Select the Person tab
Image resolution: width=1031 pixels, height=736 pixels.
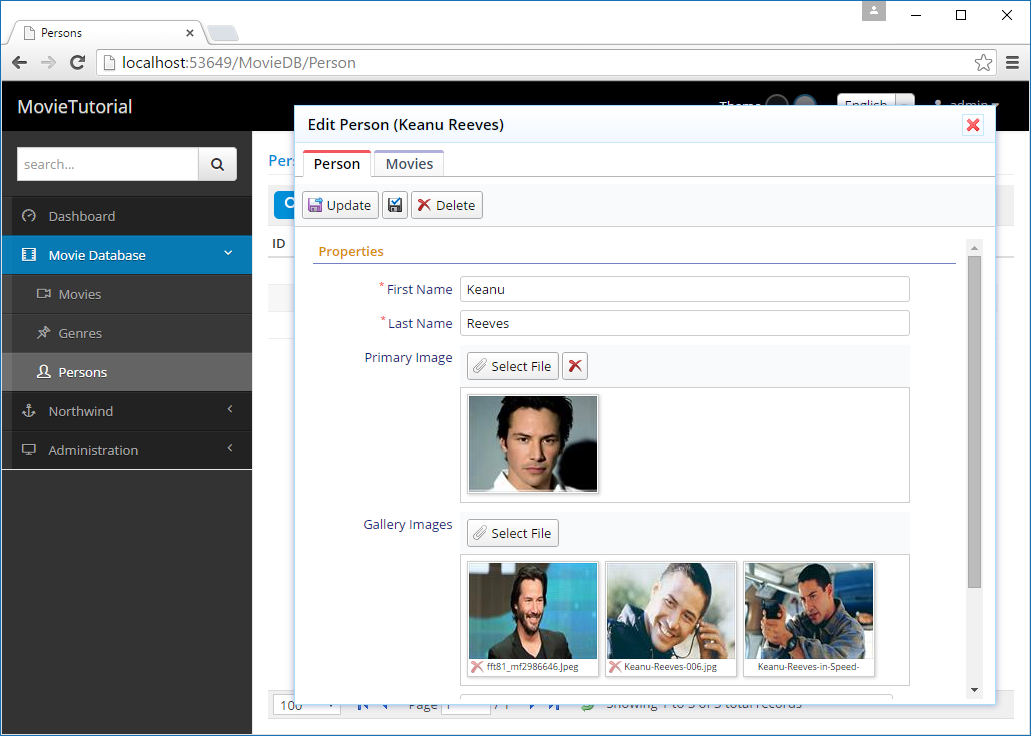[x=337, y=164]
